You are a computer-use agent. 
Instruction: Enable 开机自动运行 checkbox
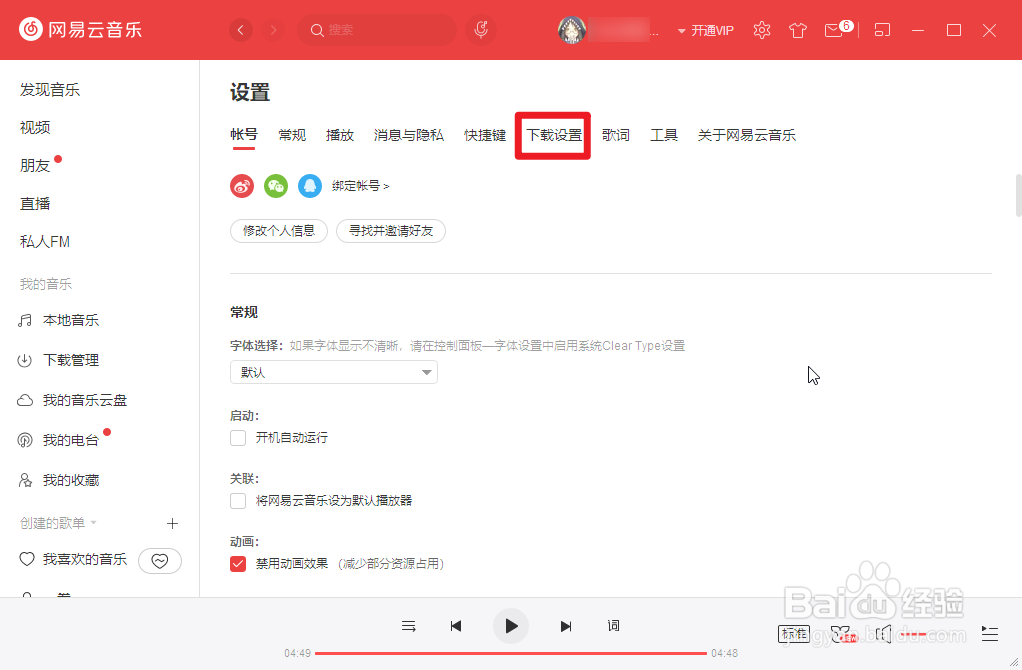click(x=238, y=437)
